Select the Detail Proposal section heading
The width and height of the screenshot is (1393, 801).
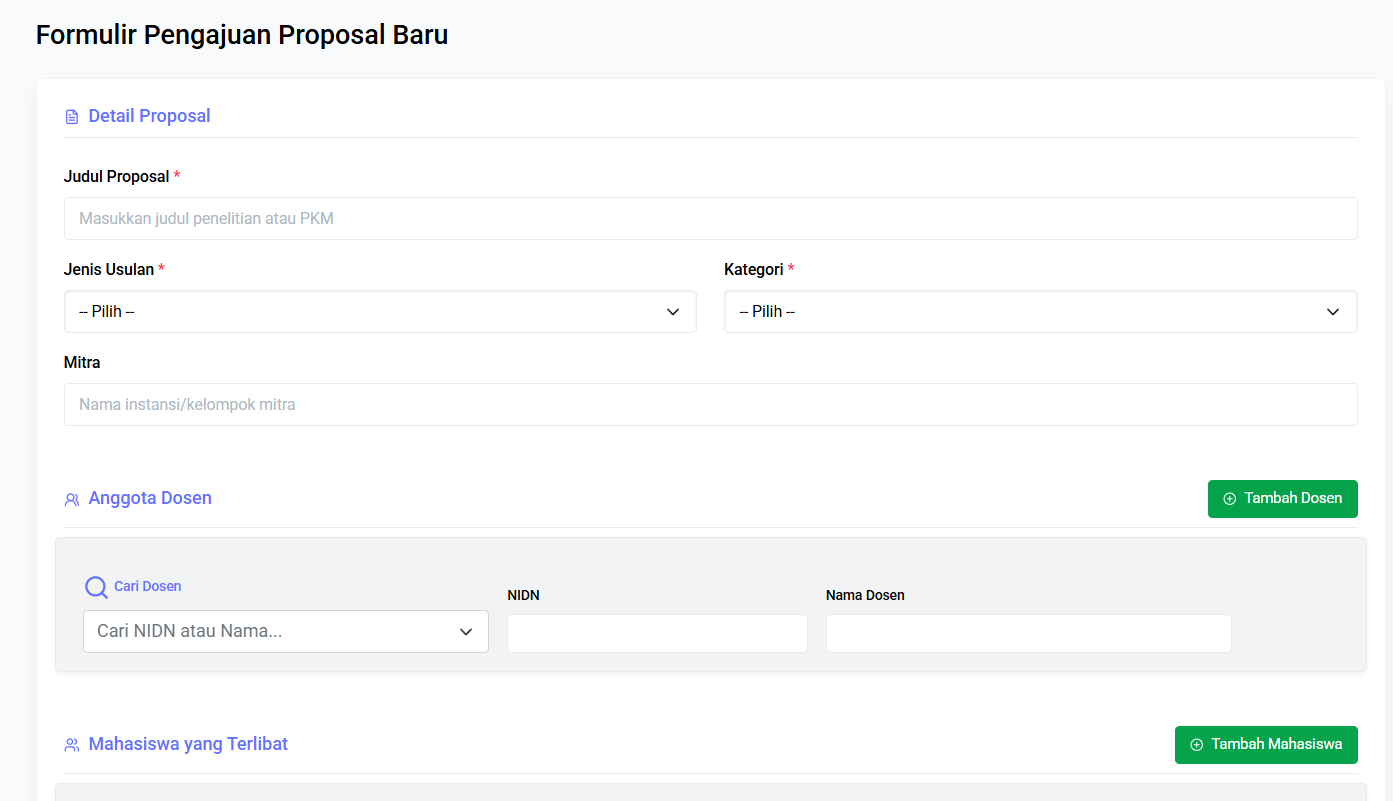pos(149,116)
